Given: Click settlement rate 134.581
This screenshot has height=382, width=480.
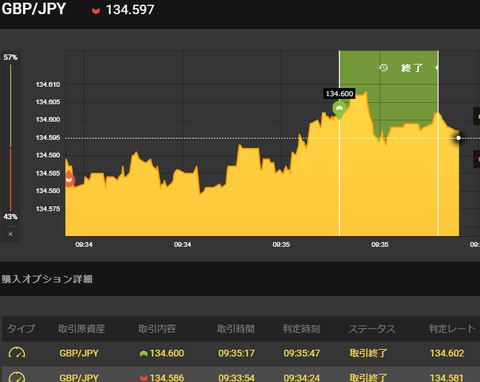Looking at the screenshot, I should [x=447, y=378].
